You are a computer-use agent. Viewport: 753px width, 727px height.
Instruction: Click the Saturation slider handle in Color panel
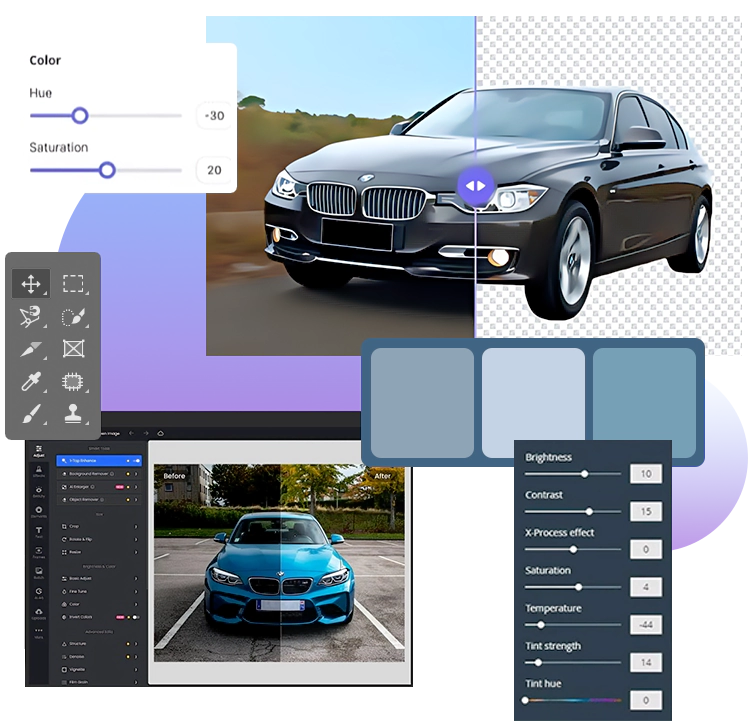point(107,170)
